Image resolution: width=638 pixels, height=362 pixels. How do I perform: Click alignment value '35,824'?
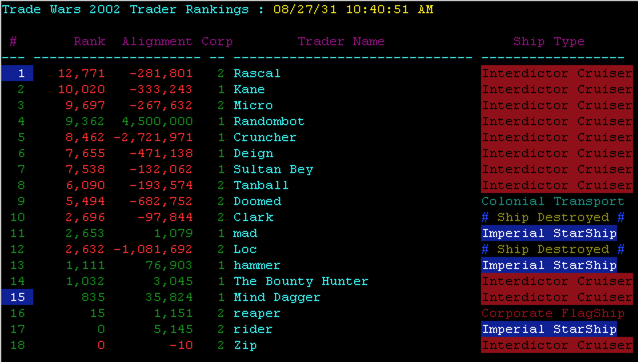(169, 297)
